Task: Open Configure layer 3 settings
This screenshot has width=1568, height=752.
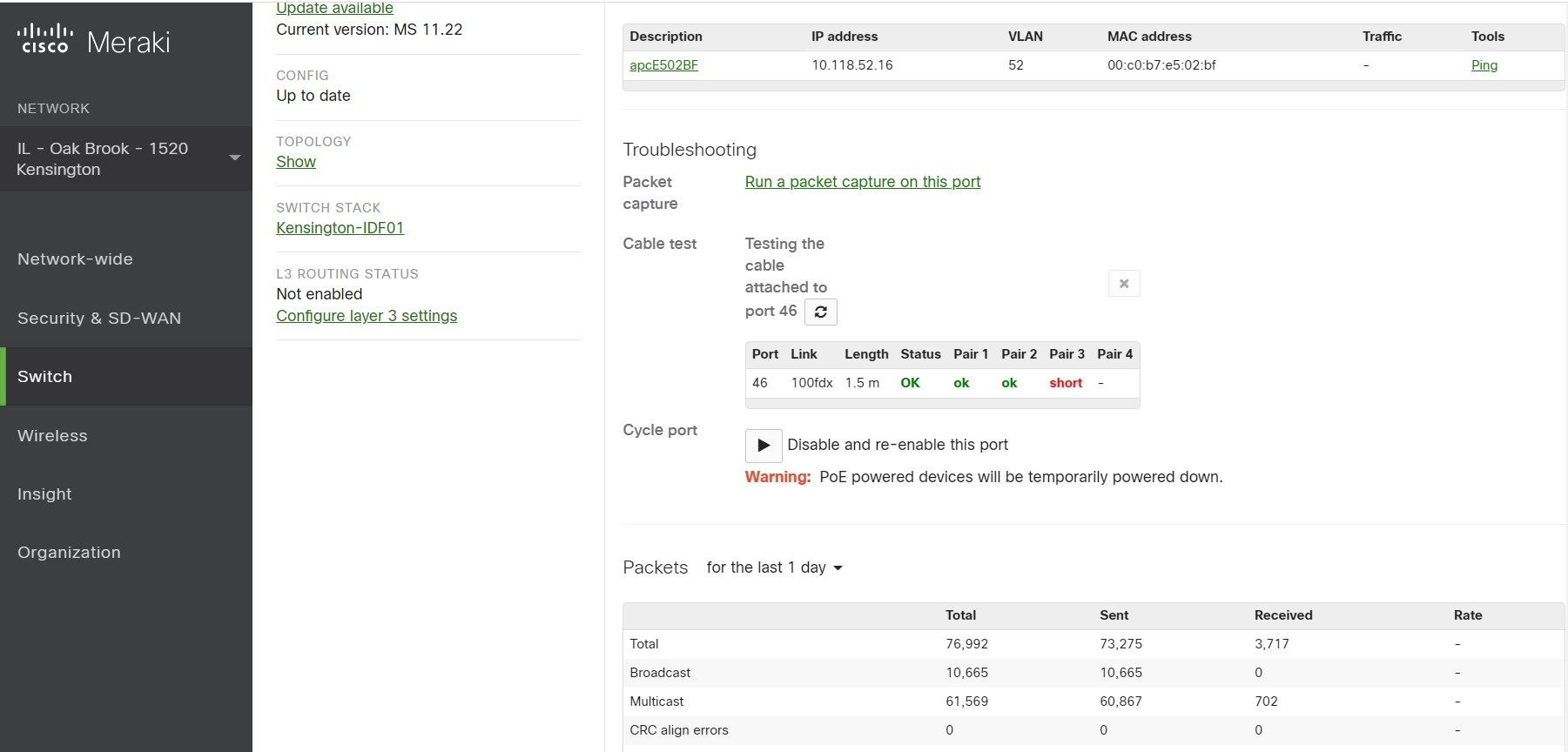Action: click(x=367, y=316)
